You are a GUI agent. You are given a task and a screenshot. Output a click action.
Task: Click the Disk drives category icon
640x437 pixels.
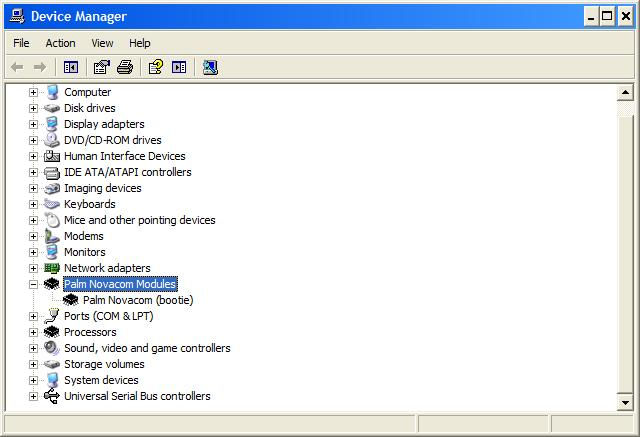tap(52, 108)
